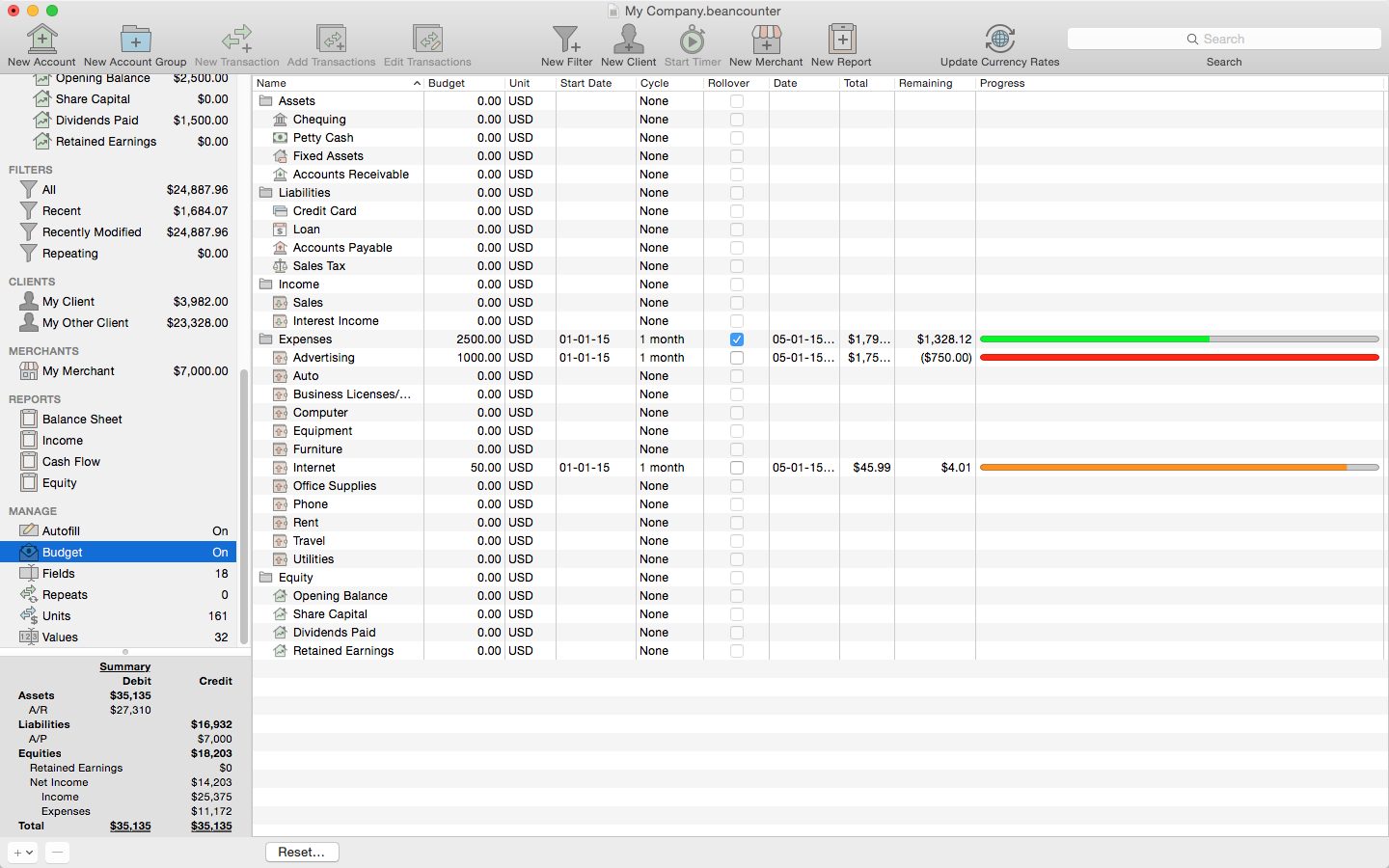Click the Update Currency Rates globe icon
The height and width of the screenshot is (868, 1389).
coord(999,39)
